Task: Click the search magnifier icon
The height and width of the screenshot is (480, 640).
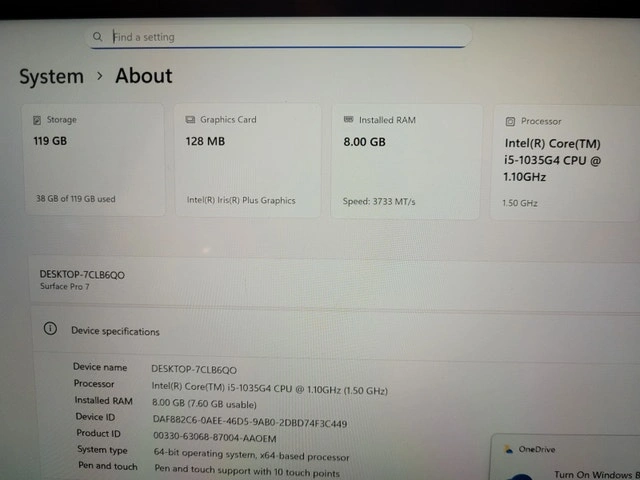Action: pyautogui.click(x=97, y=37)
